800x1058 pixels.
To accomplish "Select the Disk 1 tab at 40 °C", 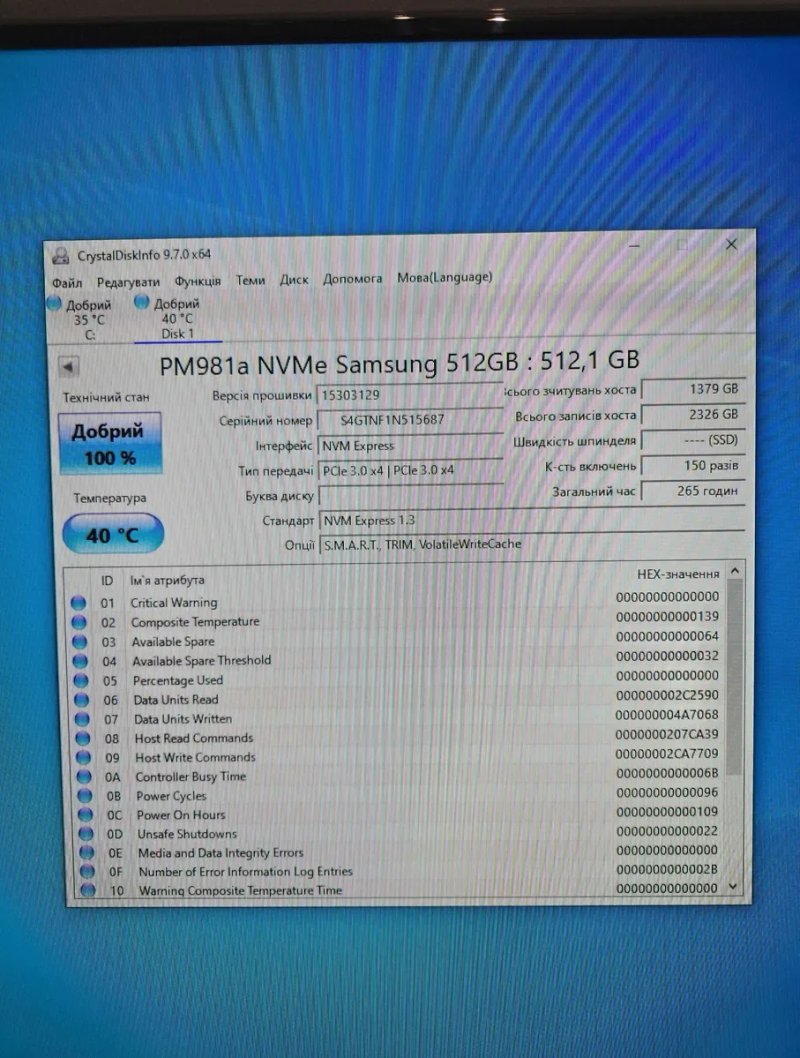I will [x=177, y=318].
